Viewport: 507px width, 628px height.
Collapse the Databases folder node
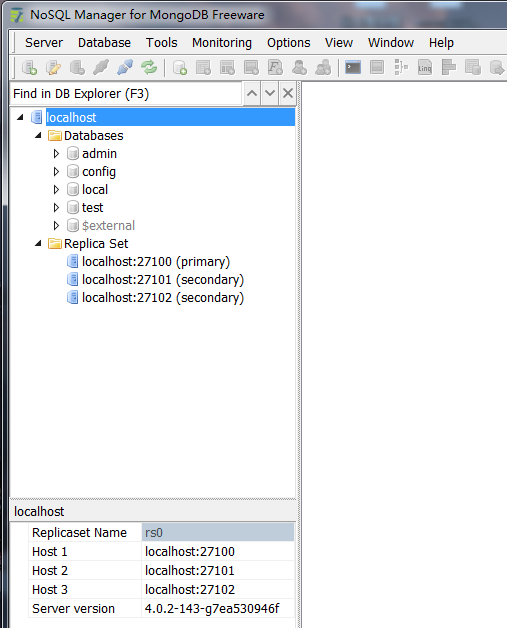point(38,135)
